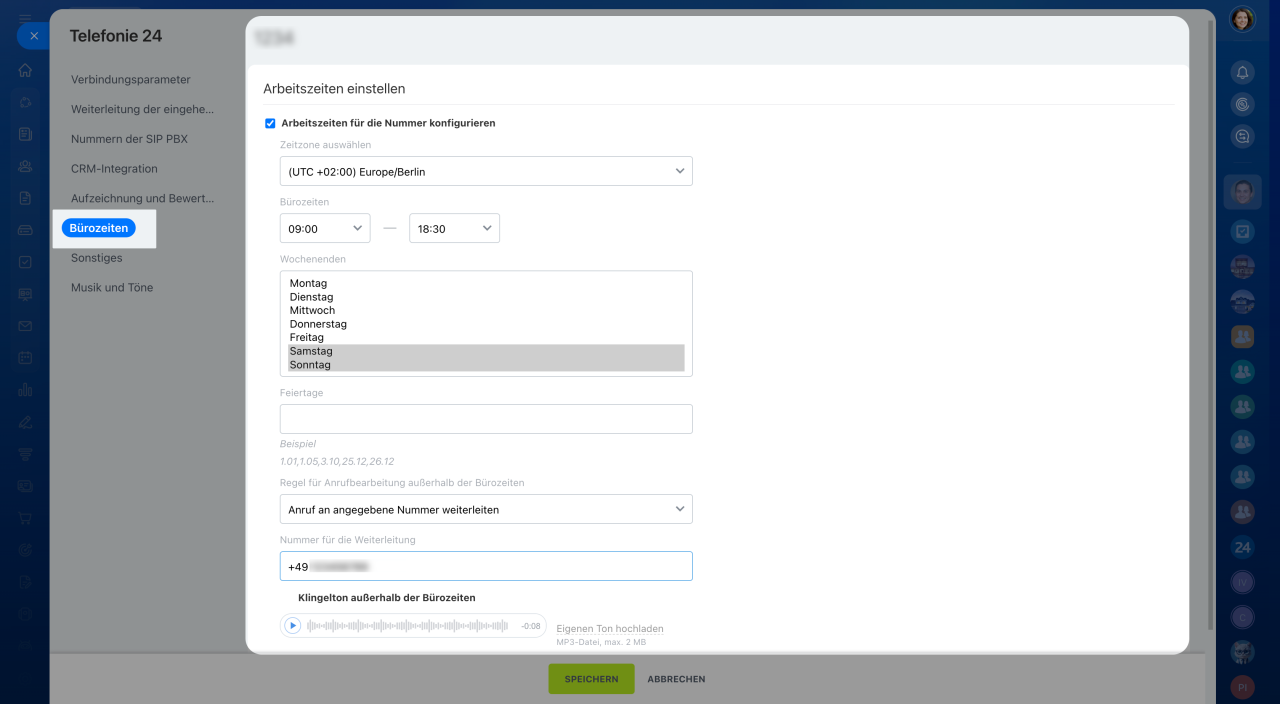Screen dimensions: 1280x704
Task: Close the Telefonie 24 slider panel
Action: click(33, 36)
